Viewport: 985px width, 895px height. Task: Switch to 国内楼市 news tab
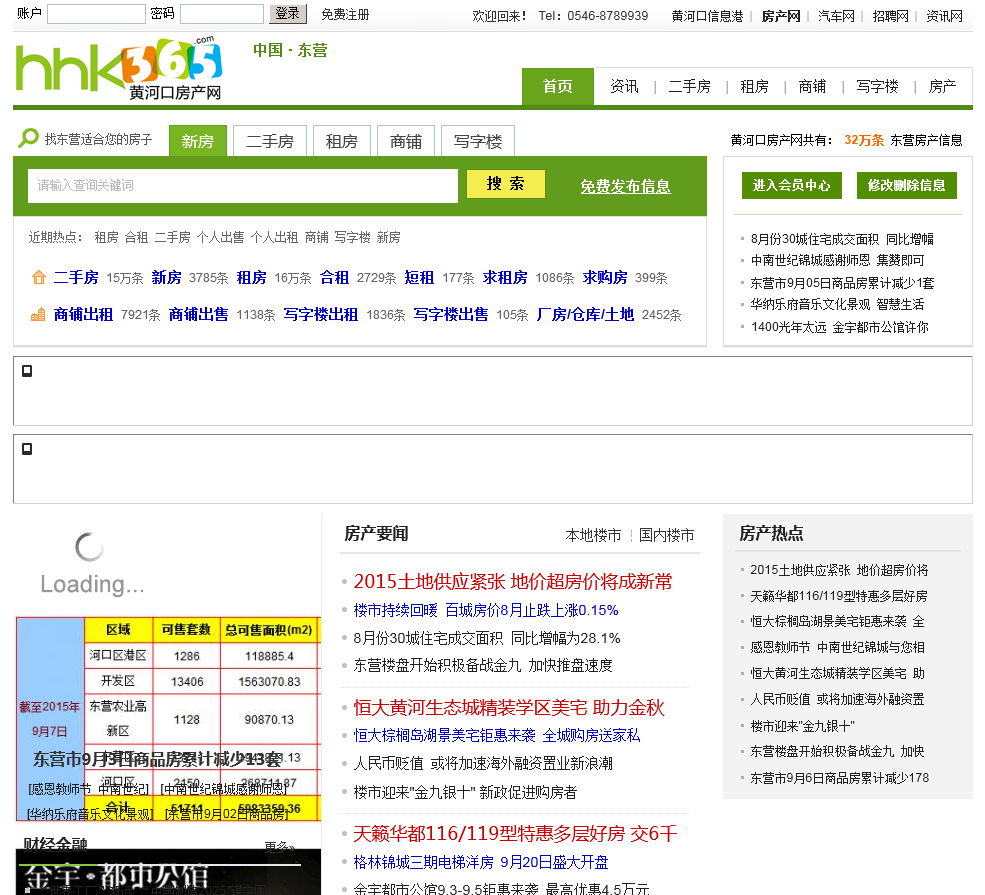point(667,535)
